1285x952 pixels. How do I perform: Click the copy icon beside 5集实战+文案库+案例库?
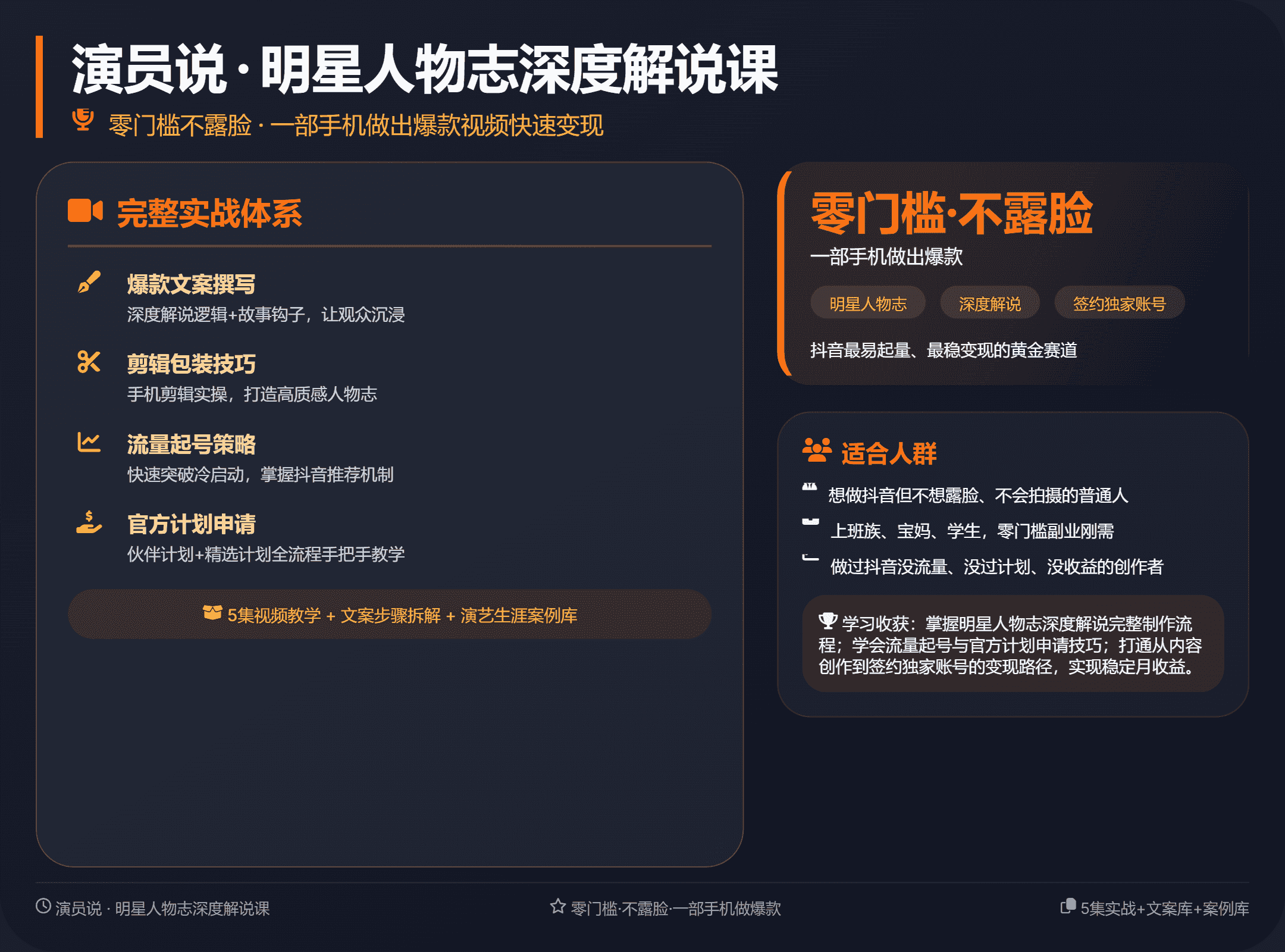pos(1068,906)
